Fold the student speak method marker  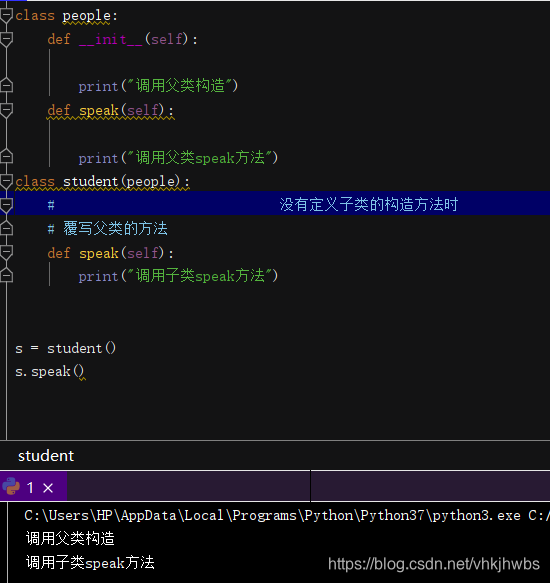[6, 252]
